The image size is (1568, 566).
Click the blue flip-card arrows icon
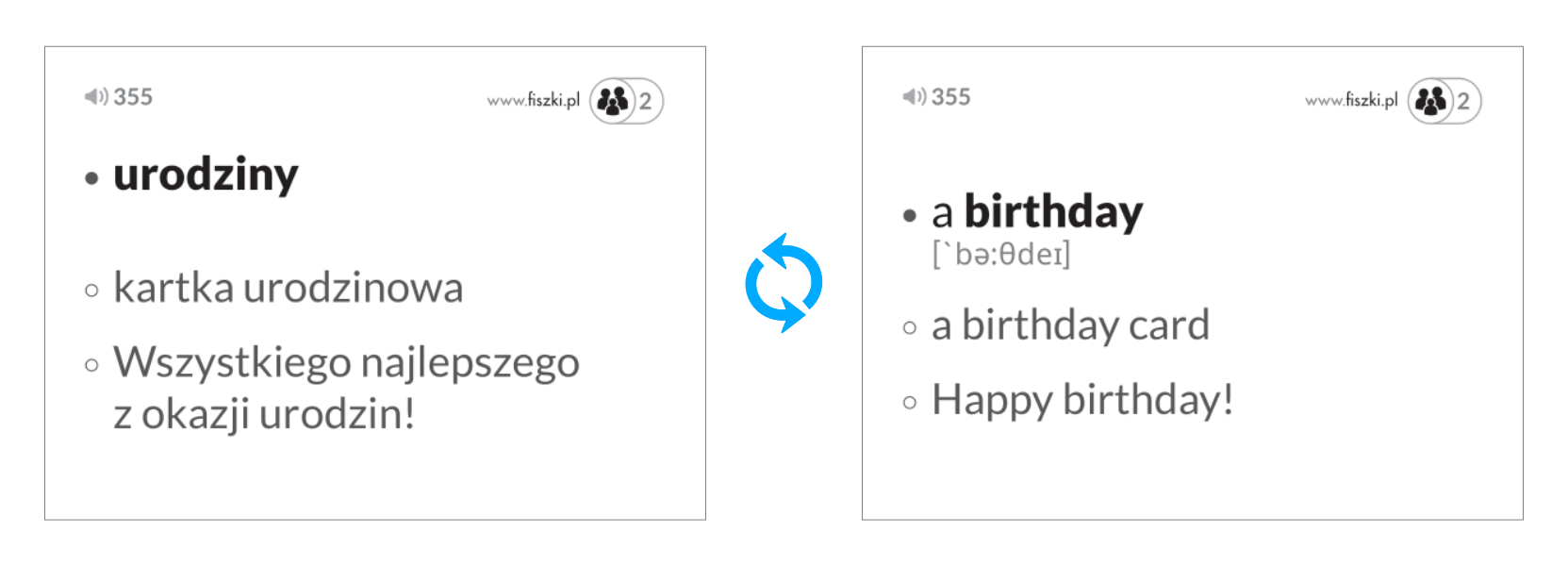[784, 283]
